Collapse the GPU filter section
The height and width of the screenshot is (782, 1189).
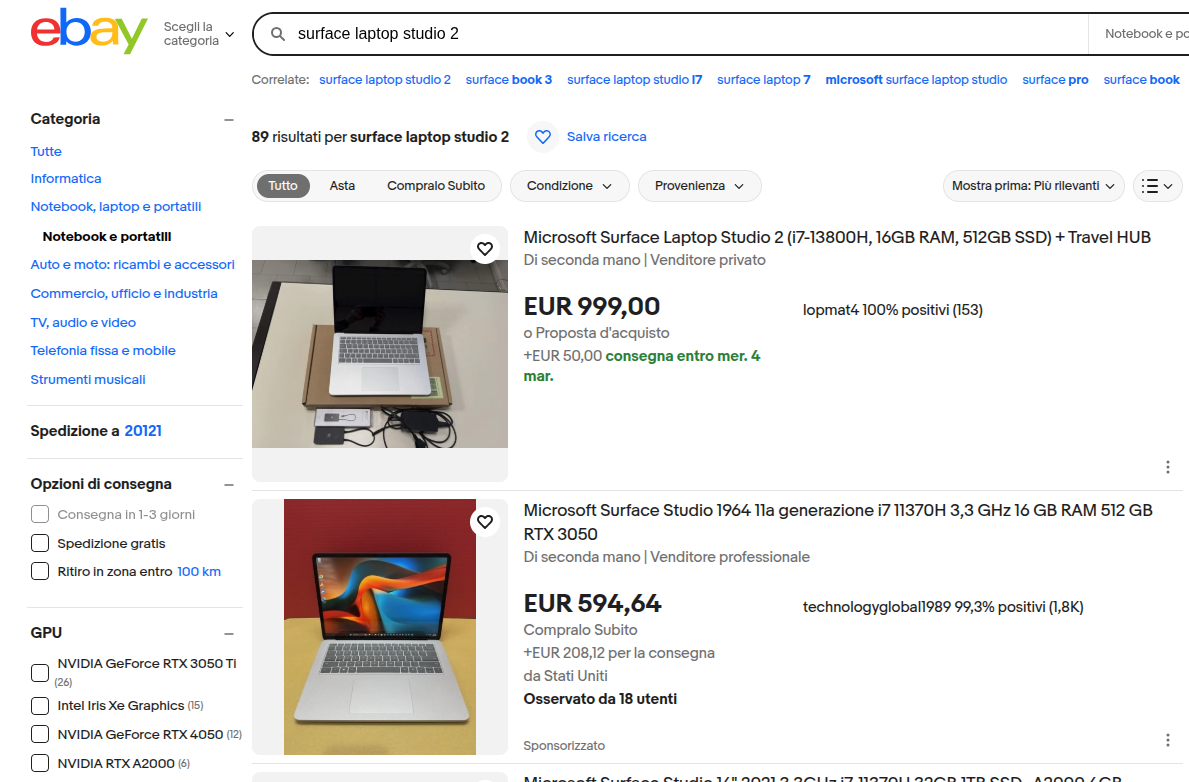coord(229,633)
